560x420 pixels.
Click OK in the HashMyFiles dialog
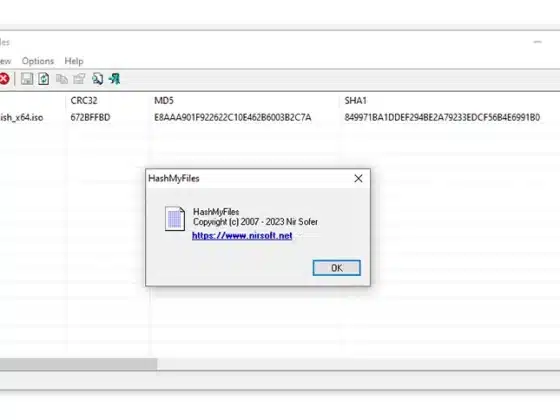[x=336, y=268]
